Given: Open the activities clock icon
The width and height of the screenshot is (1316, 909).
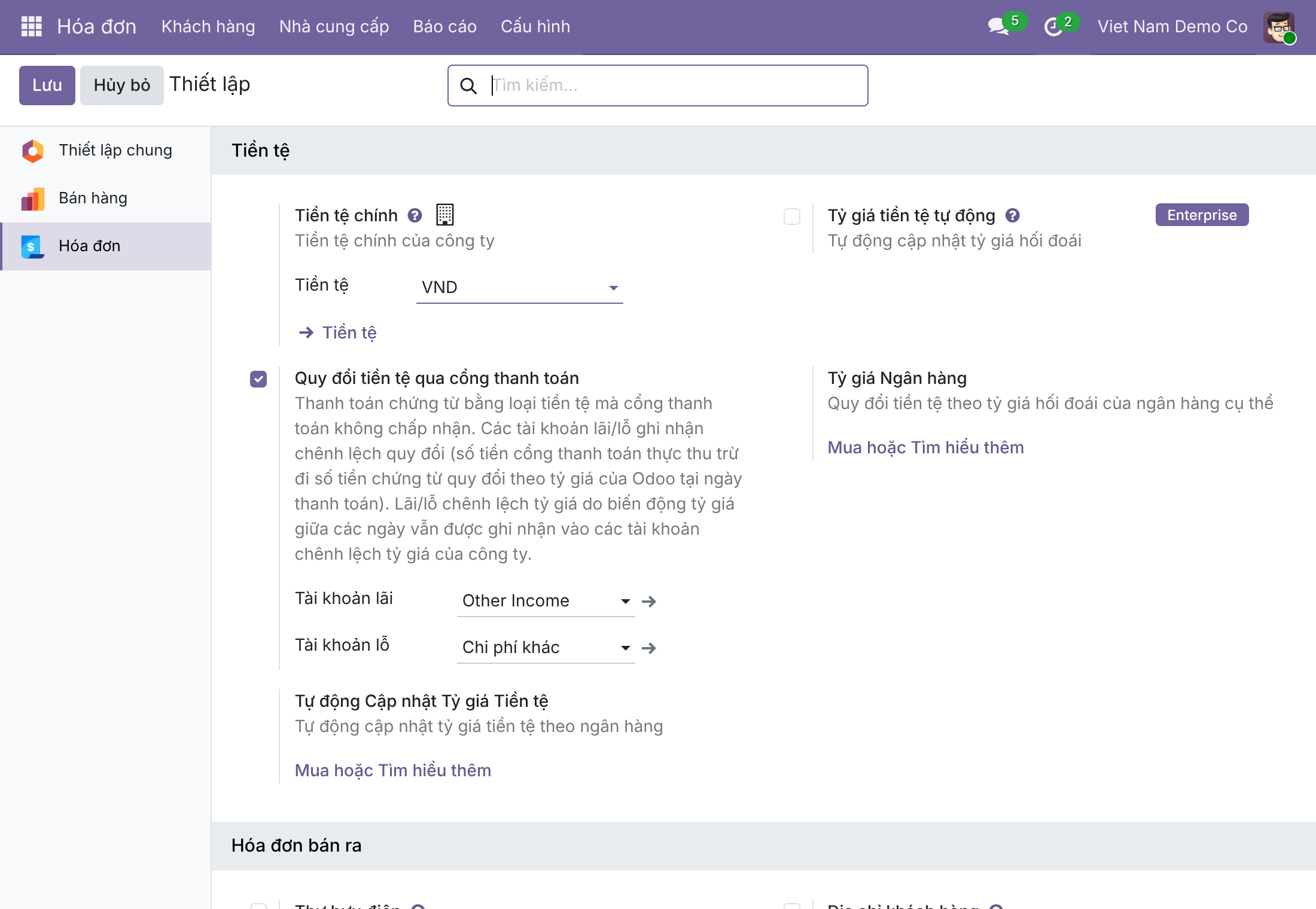Looking at the screenshot, I should coord(1053,27).
